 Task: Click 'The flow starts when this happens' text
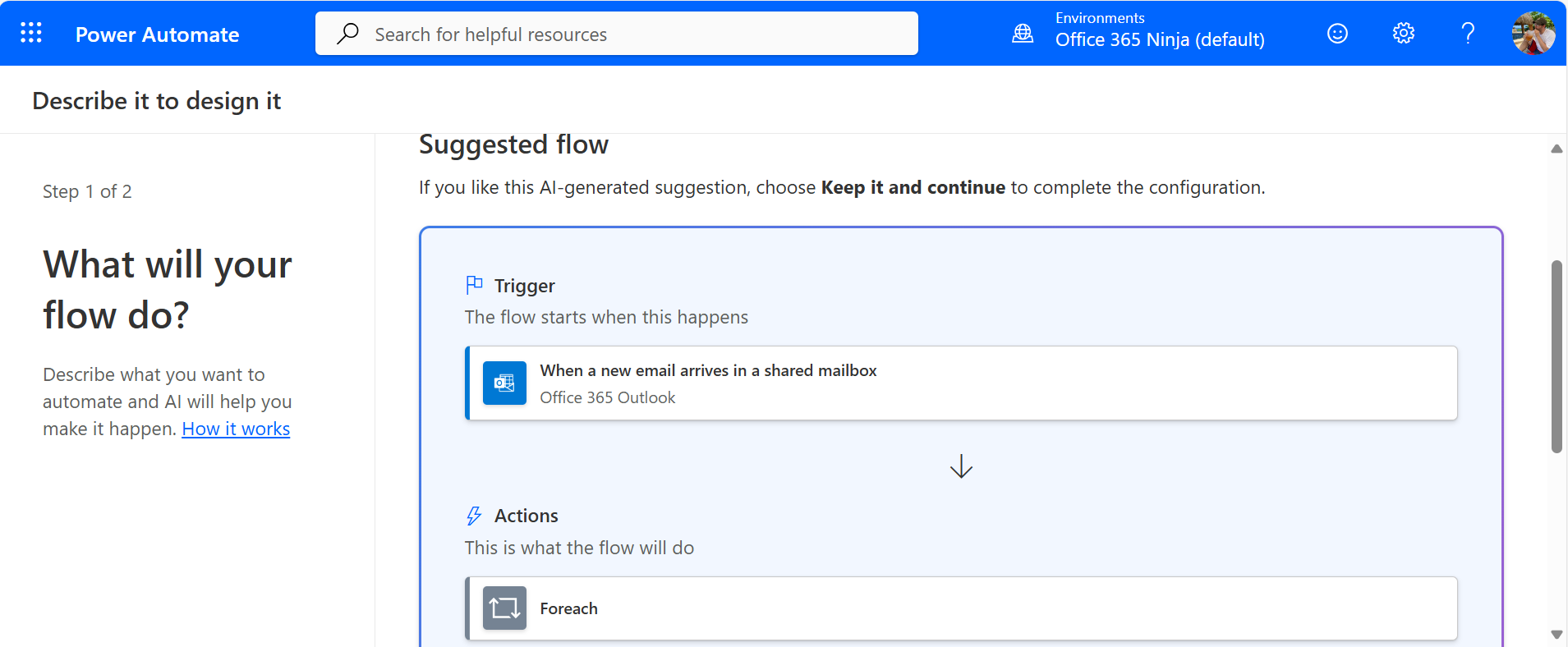pos(606,317)
